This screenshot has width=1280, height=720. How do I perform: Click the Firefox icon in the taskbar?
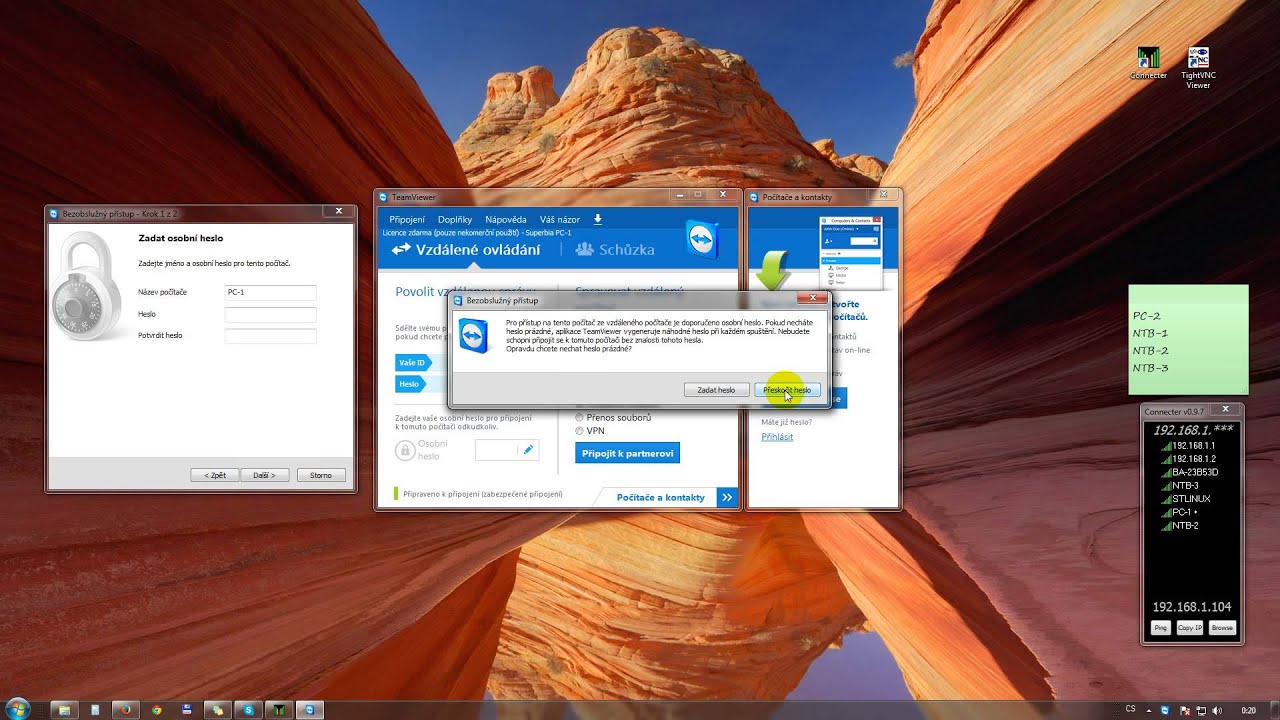125,710
